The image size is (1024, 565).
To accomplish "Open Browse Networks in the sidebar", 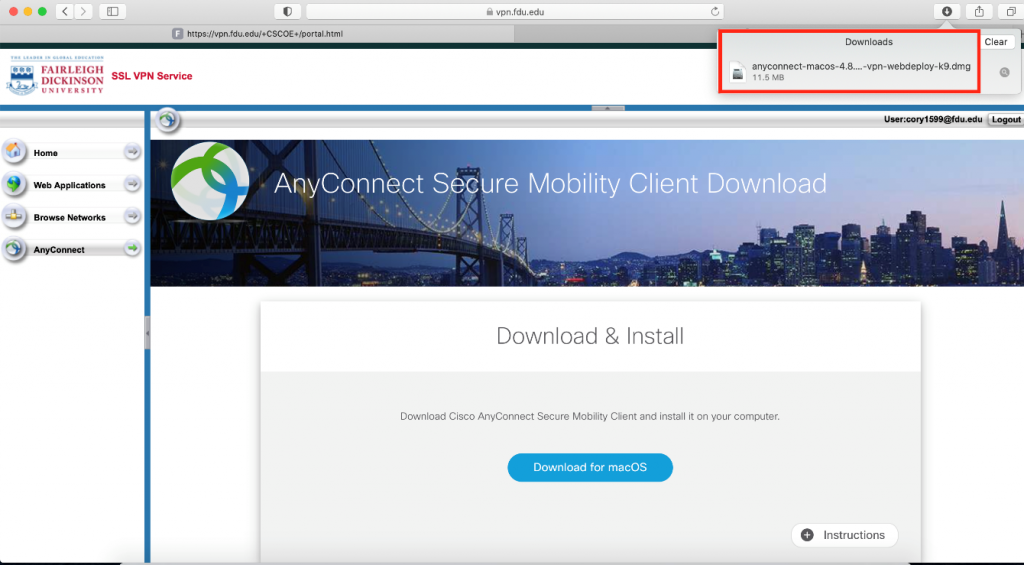I will click(71, 217).
